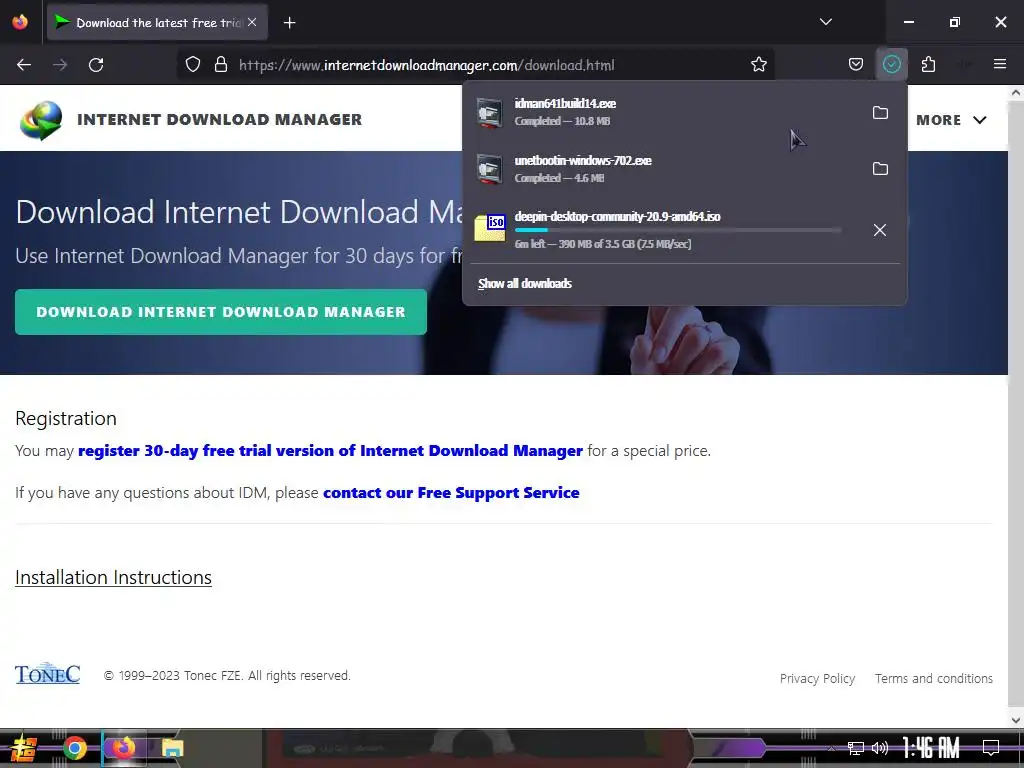
Task: Switch to Firefox on the taskbar
Action: [x=123, y=748]
